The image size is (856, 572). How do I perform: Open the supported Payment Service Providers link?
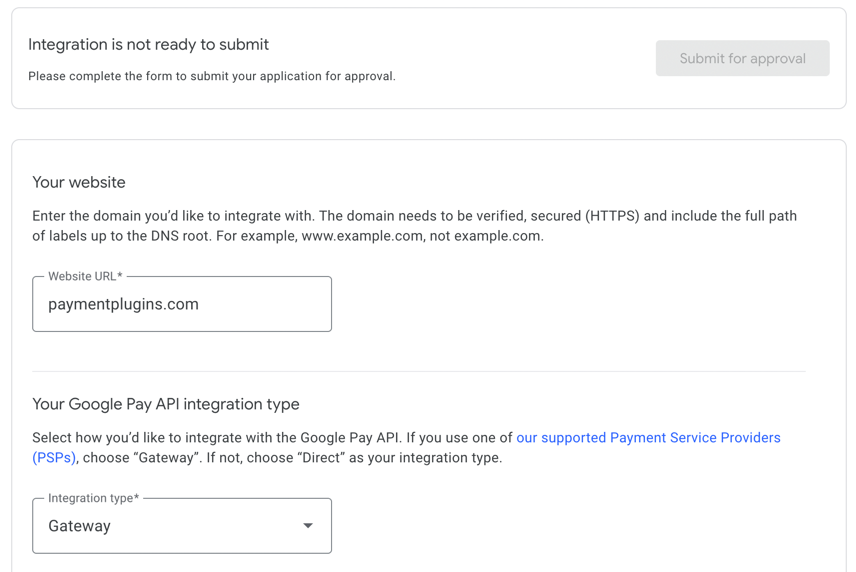(649, 438)
